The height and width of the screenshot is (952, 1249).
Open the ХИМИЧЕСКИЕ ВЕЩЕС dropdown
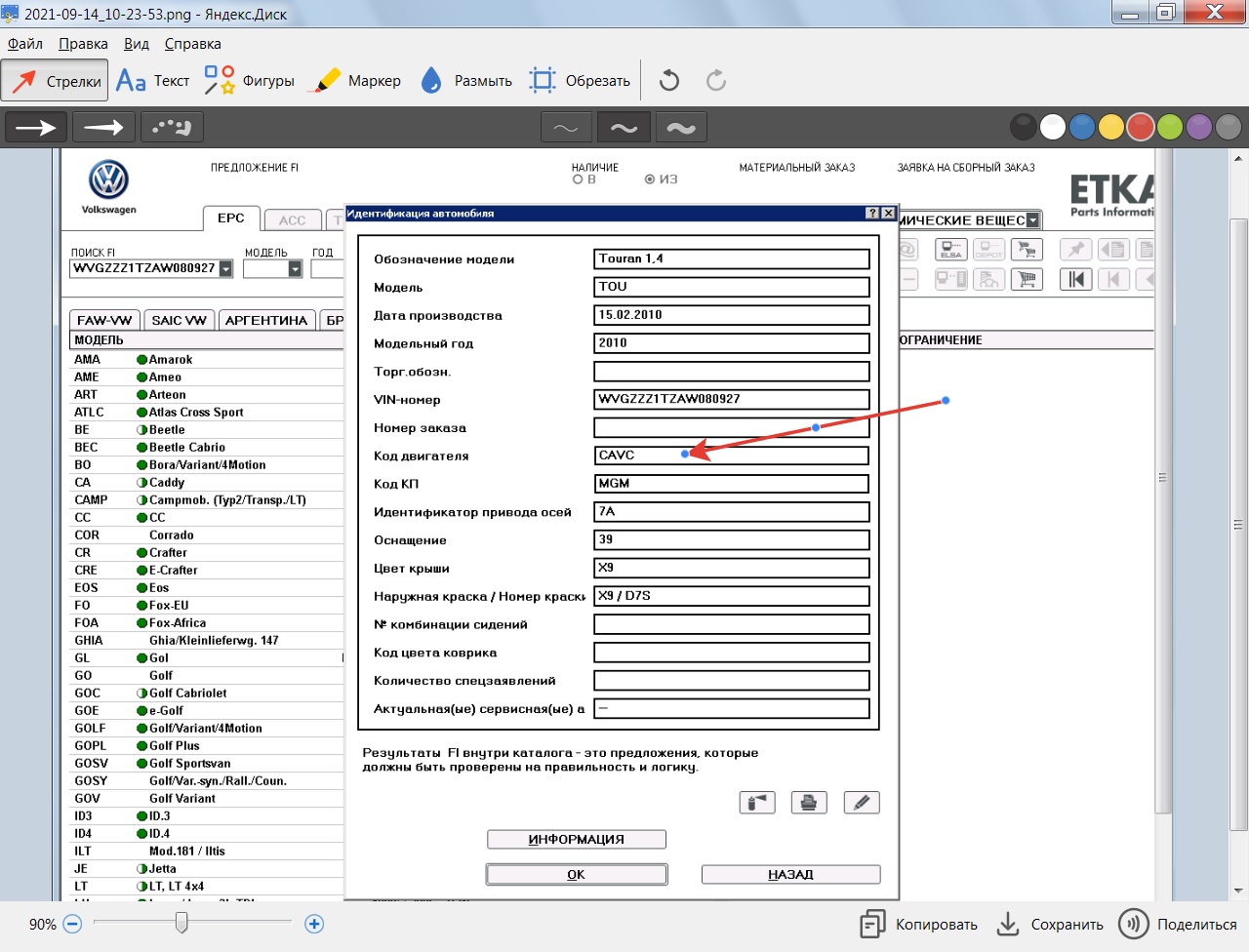pos(1033,220)
